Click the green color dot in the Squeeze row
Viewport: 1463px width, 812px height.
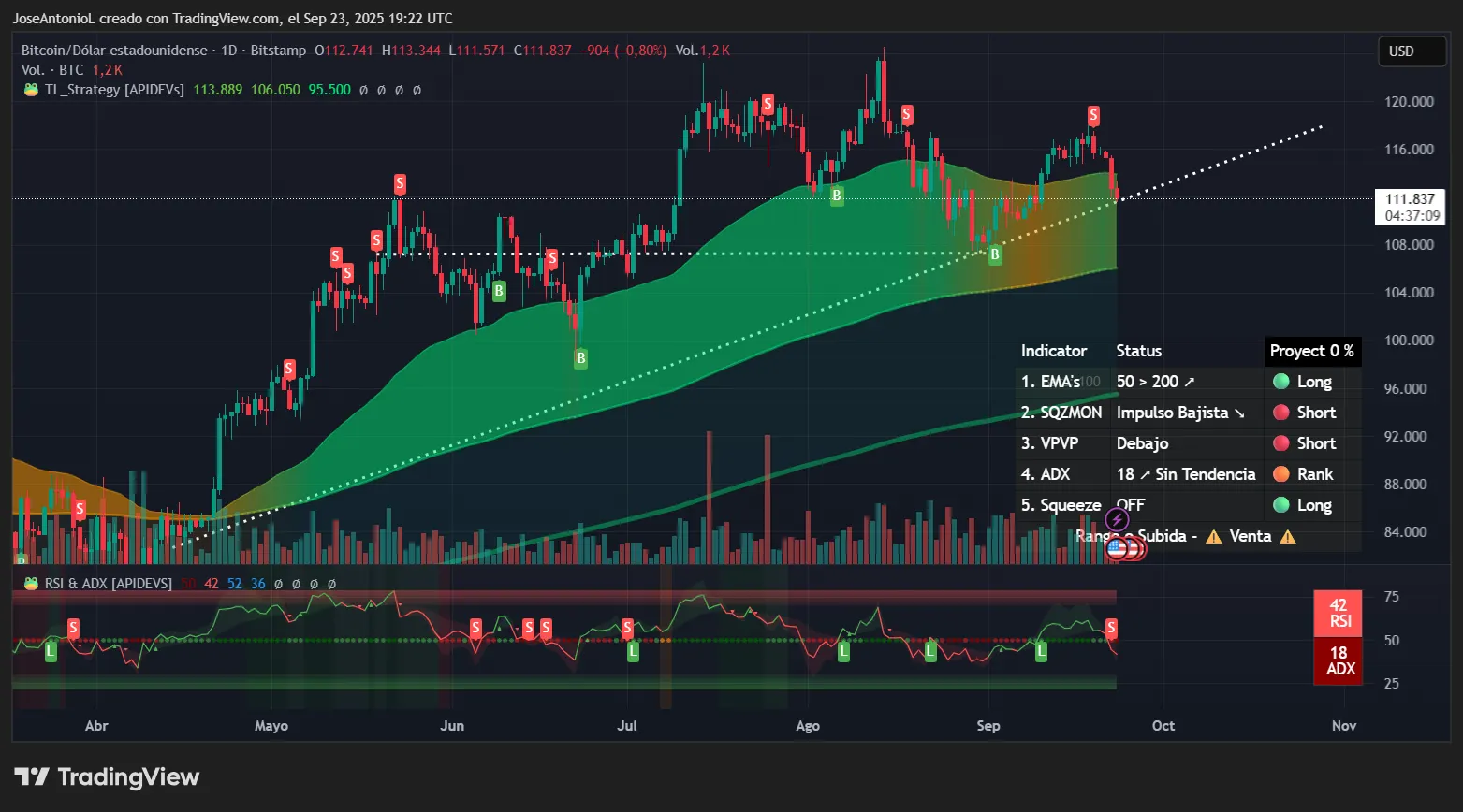tap(1280, 505)
